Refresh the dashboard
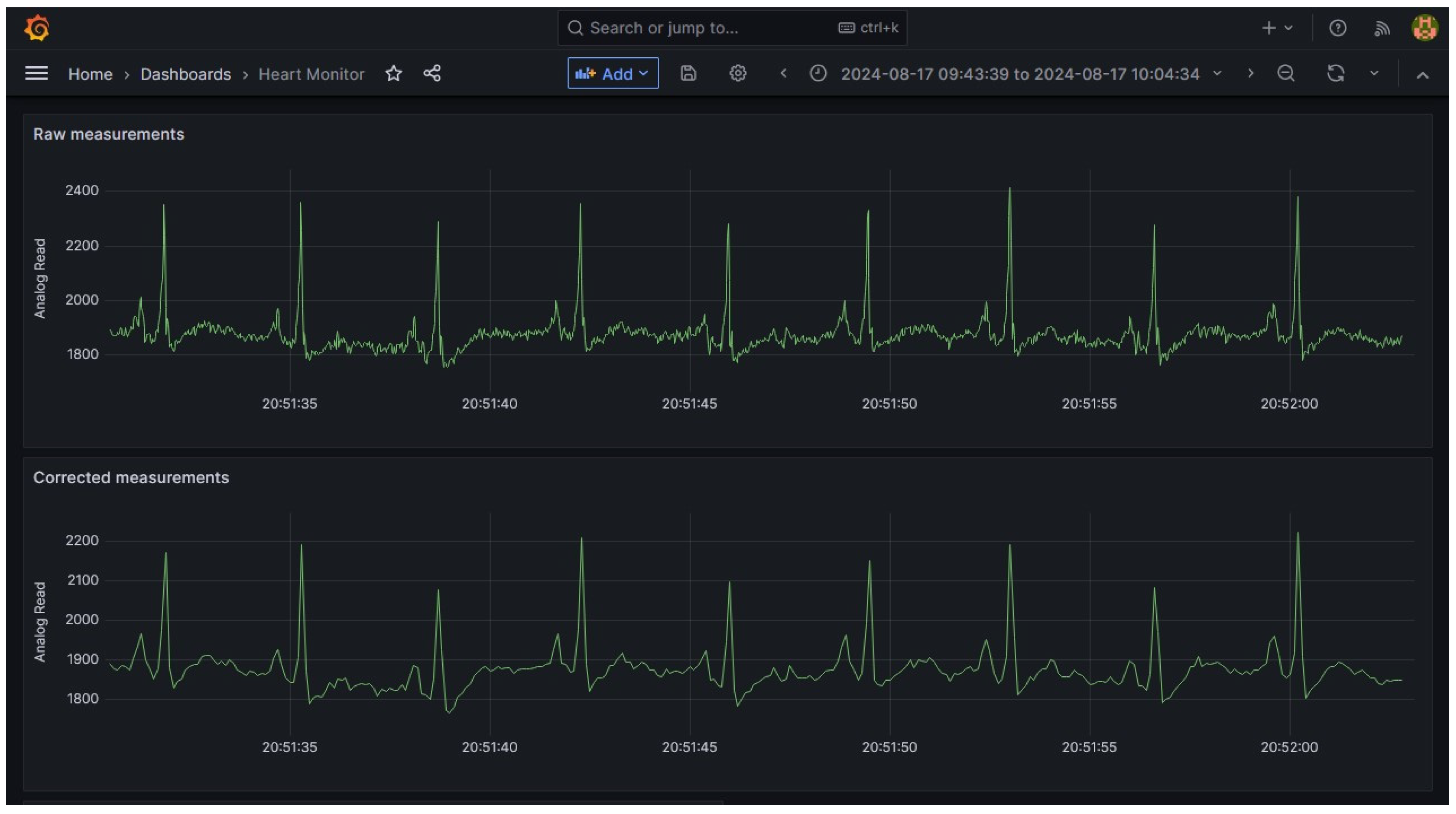Screen dimensions: 1456x814 tap(1335, 74)
